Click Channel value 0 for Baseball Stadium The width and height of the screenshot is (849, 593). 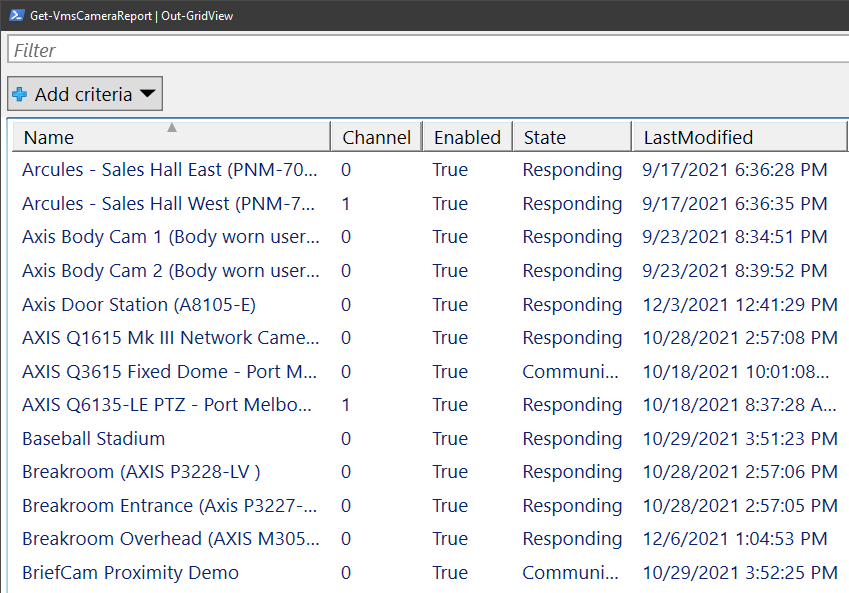click(346, 439)
